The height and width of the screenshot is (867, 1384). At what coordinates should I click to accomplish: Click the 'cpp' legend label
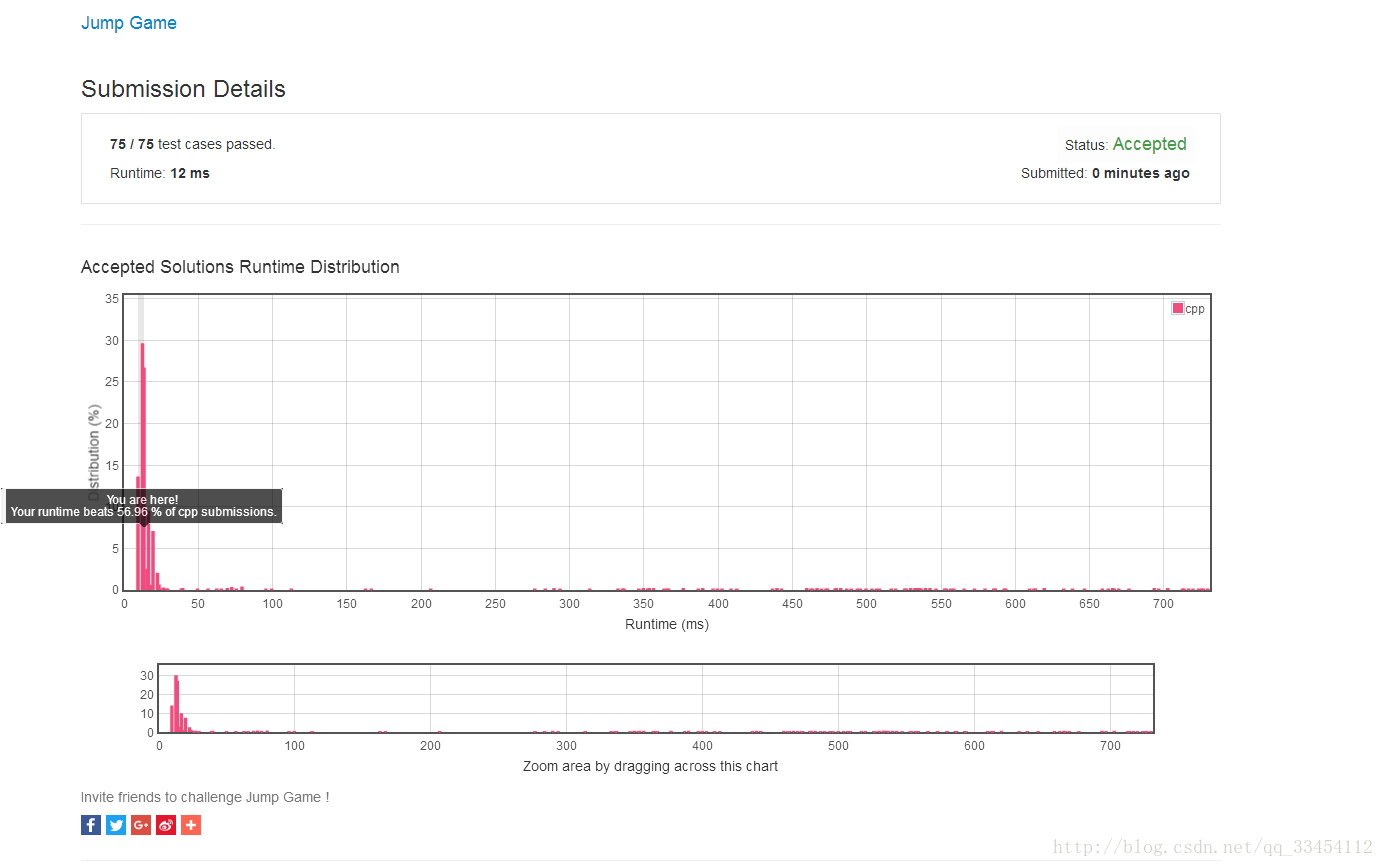point(1195,308)
